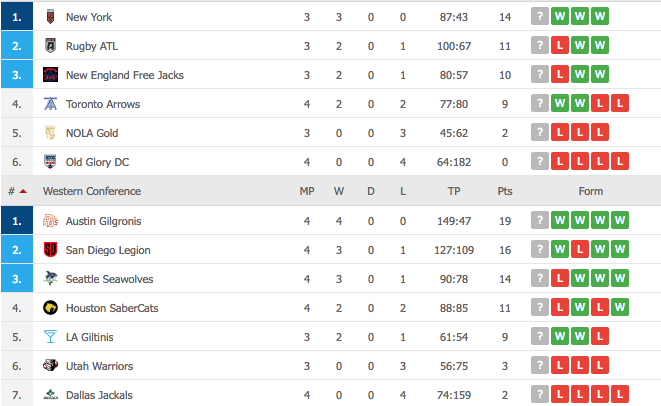This screenshot has height=406, width=661.
Task: Click the New York team logo
Action: click(x=50, y=17)
